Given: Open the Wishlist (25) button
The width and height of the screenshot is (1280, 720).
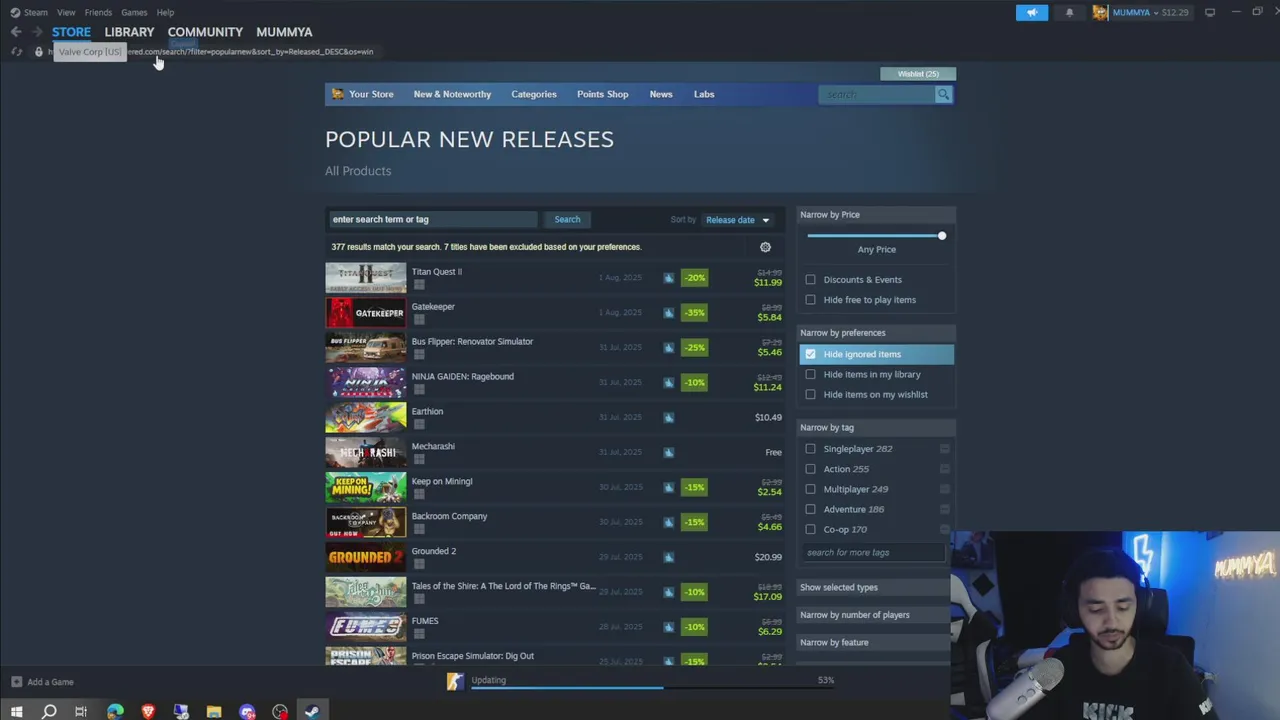Looking at the screenshot, I should (918, 74).
